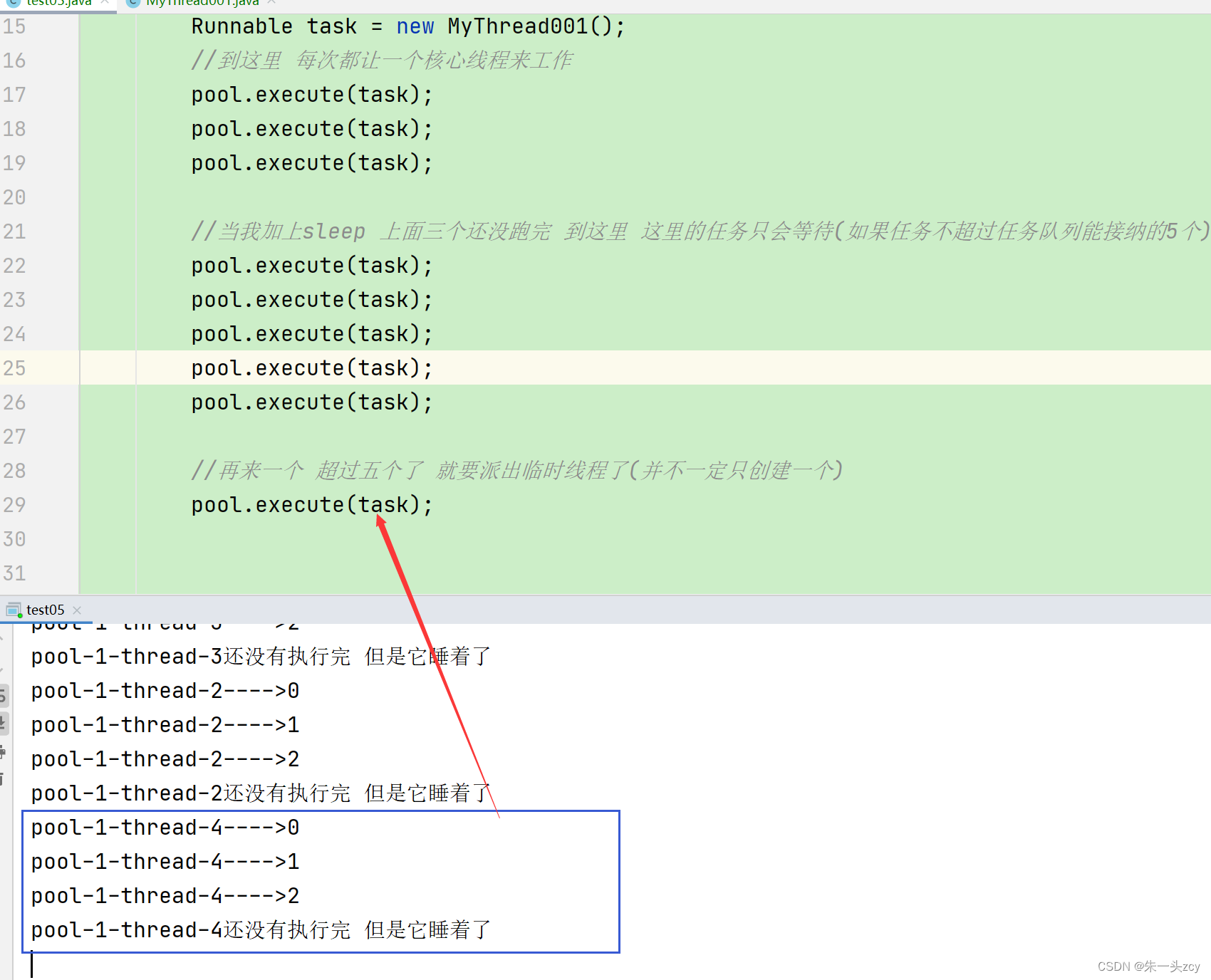
Task: Click console line 'pool-1-thread-2还没有执行完'
Action: (261, 793)
